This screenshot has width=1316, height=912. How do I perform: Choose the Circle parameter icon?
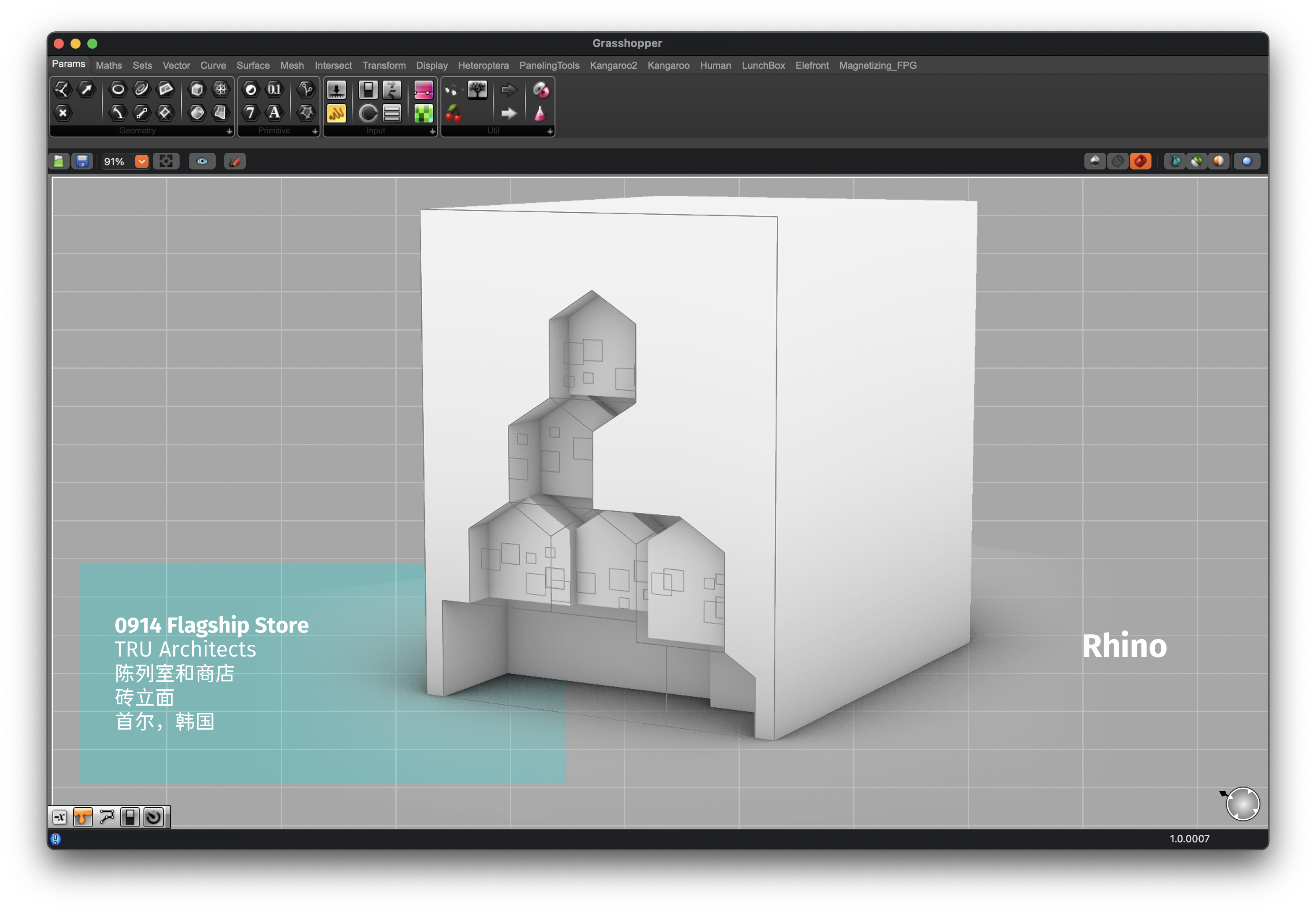click(x=118, y=89)
